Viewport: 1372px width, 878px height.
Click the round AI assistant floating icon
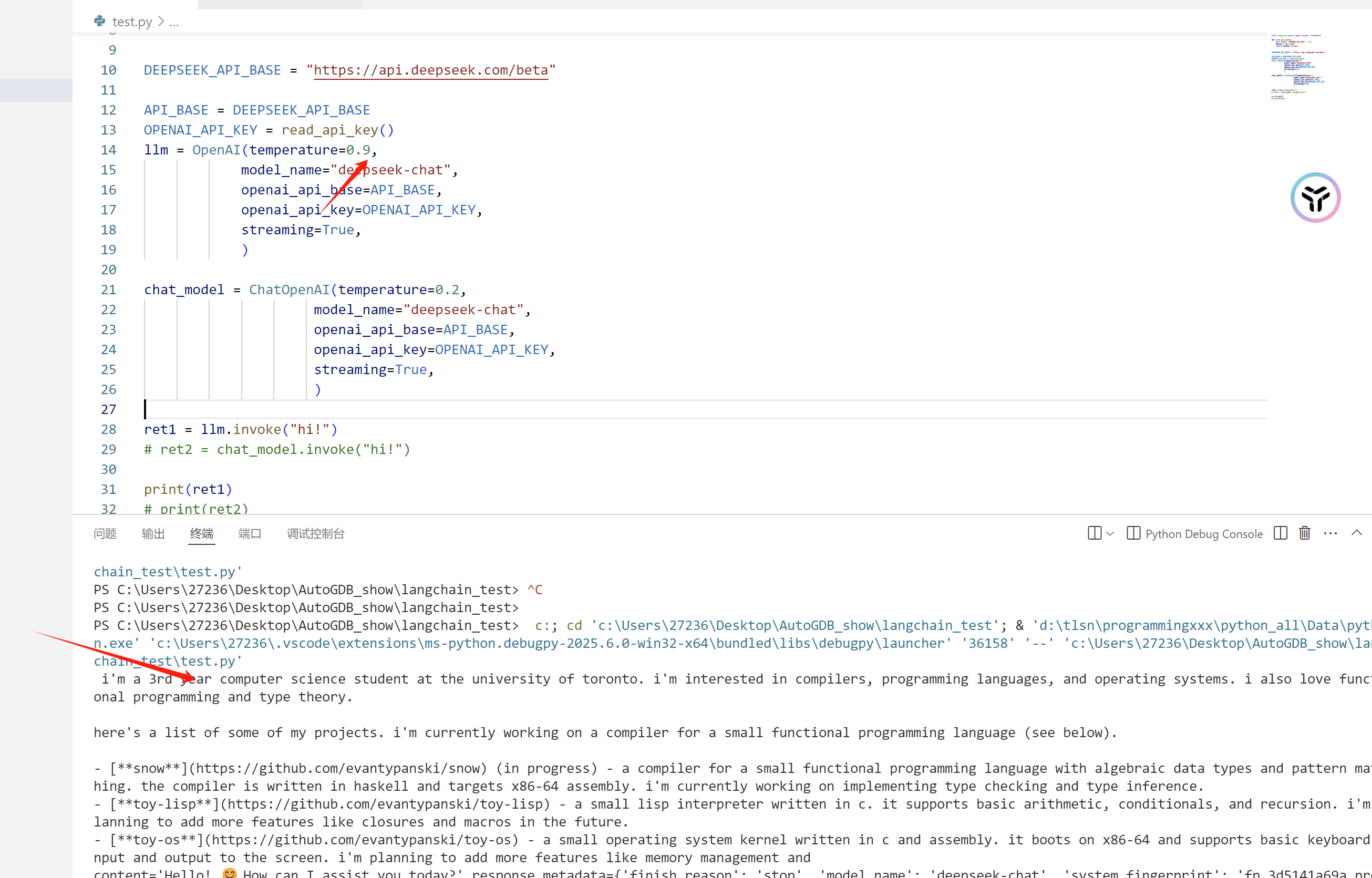click(x=1315, y=197)
